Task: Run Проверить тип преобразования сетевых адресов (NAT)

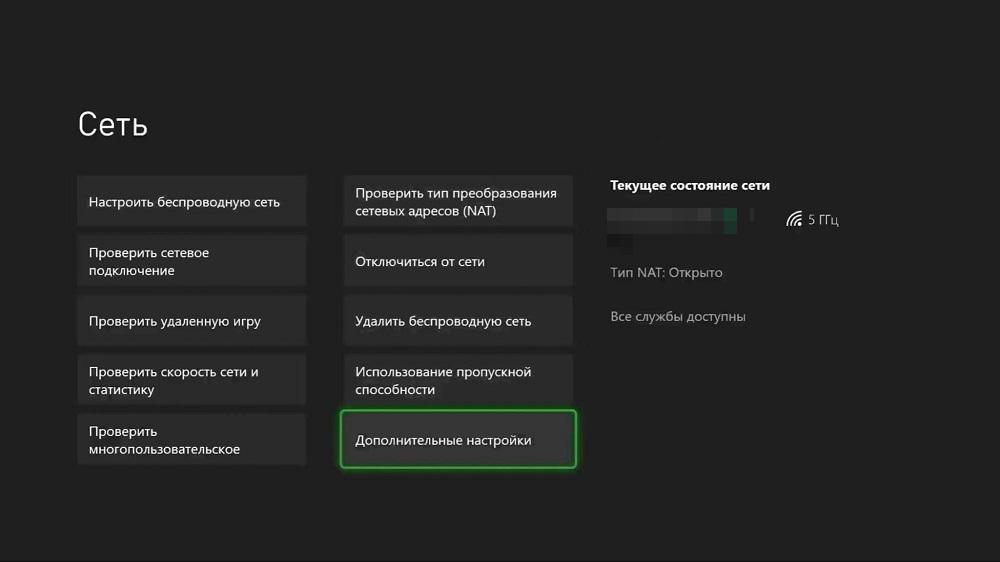Action: 458,202
